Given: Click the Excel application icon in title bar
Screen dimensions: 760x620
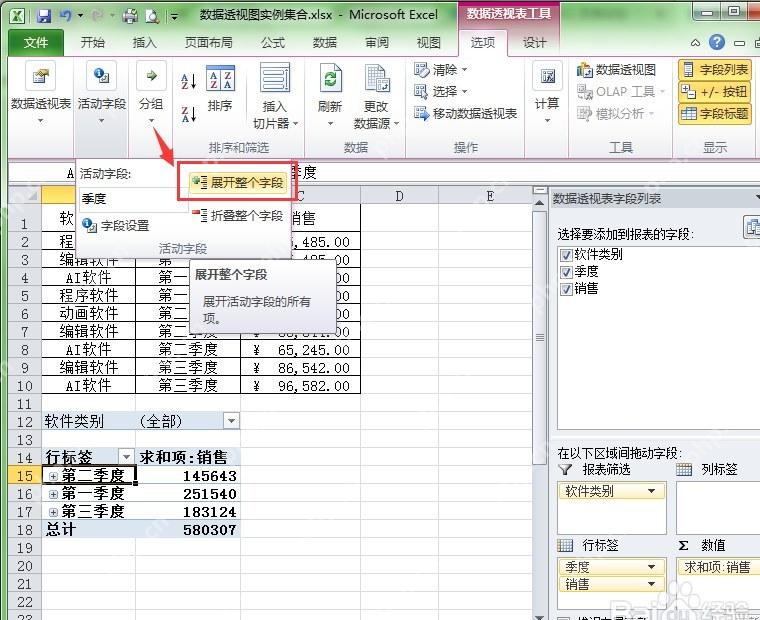Looking at the screenshot, I should [x=17, y=16].
